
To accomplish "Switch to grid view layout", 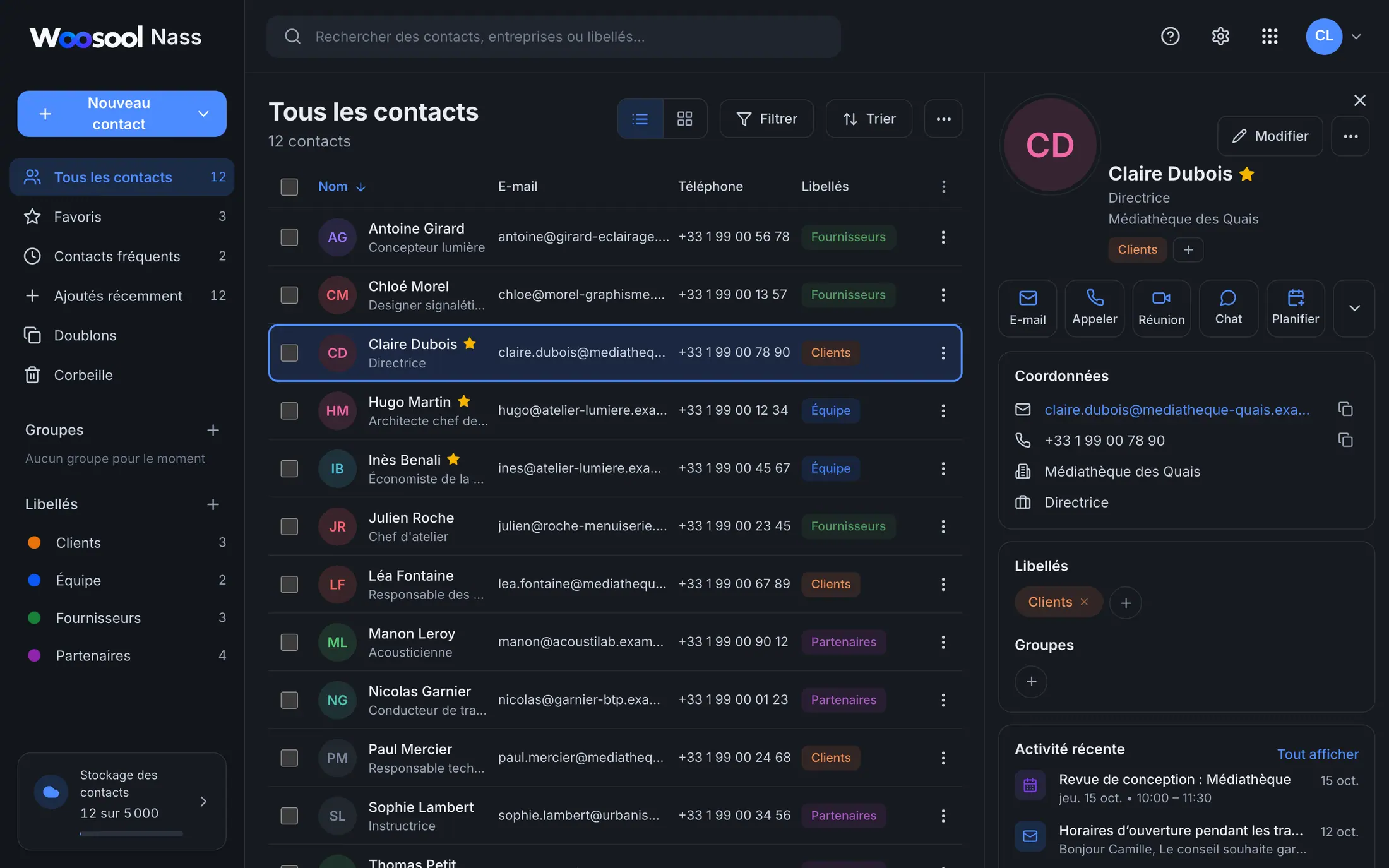I will pyautogui.click(x=685, y=119).
